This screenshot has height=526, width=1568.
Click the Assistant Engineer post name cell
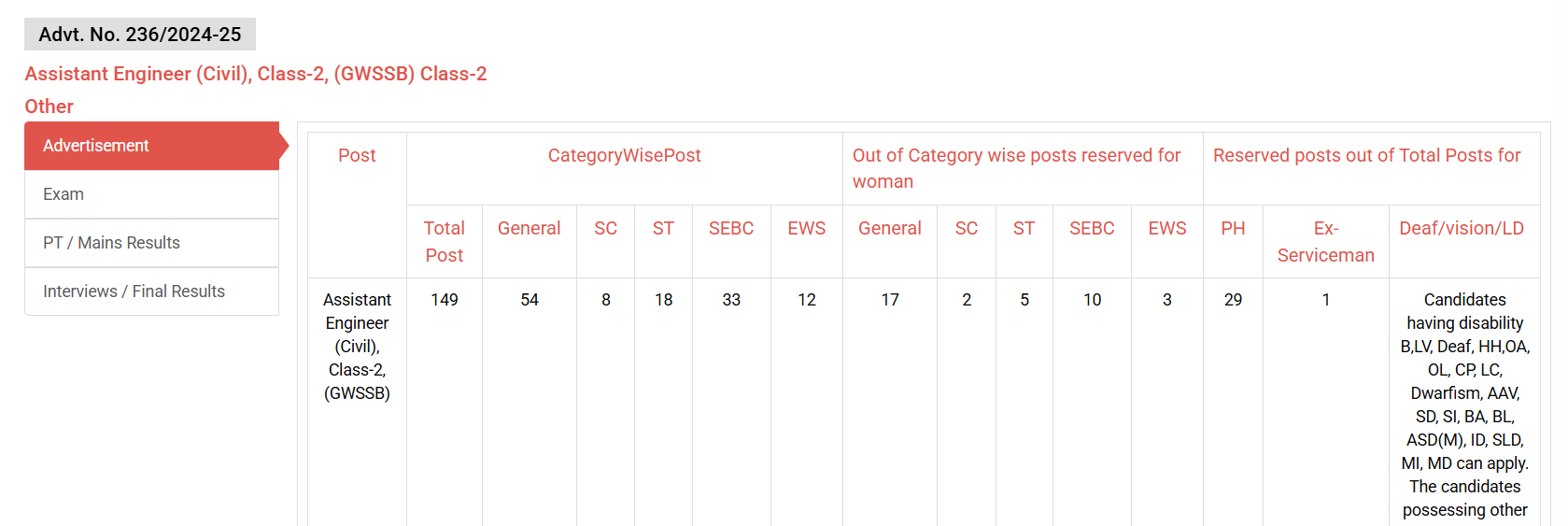click(x=357, y=347)
